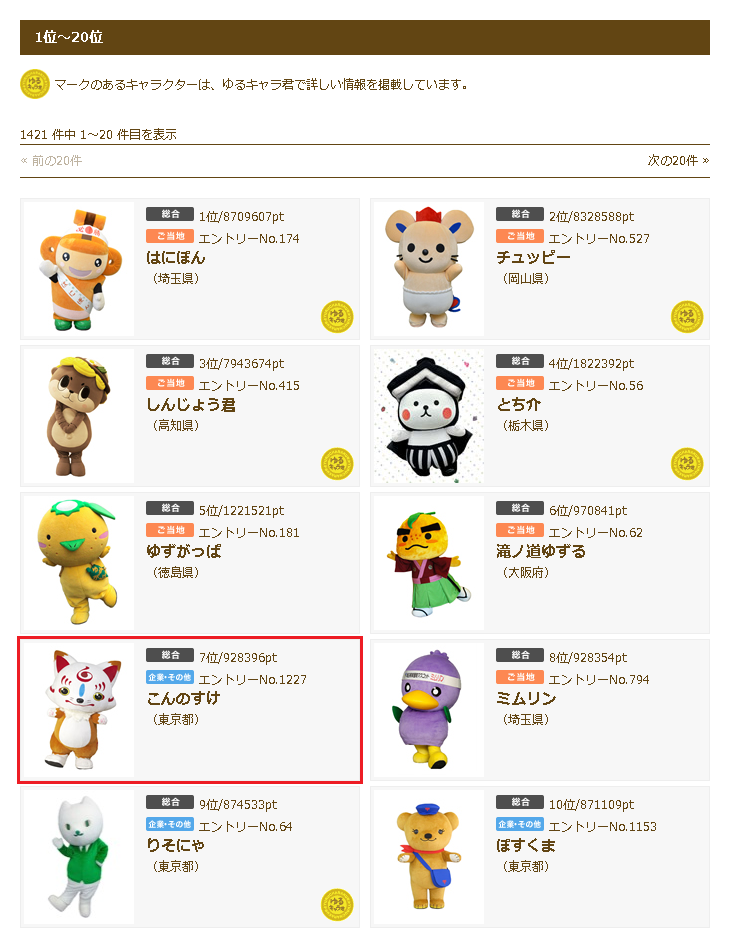Click the yellow Yuru-chara badge on チュッピー card

click(687, 317)
